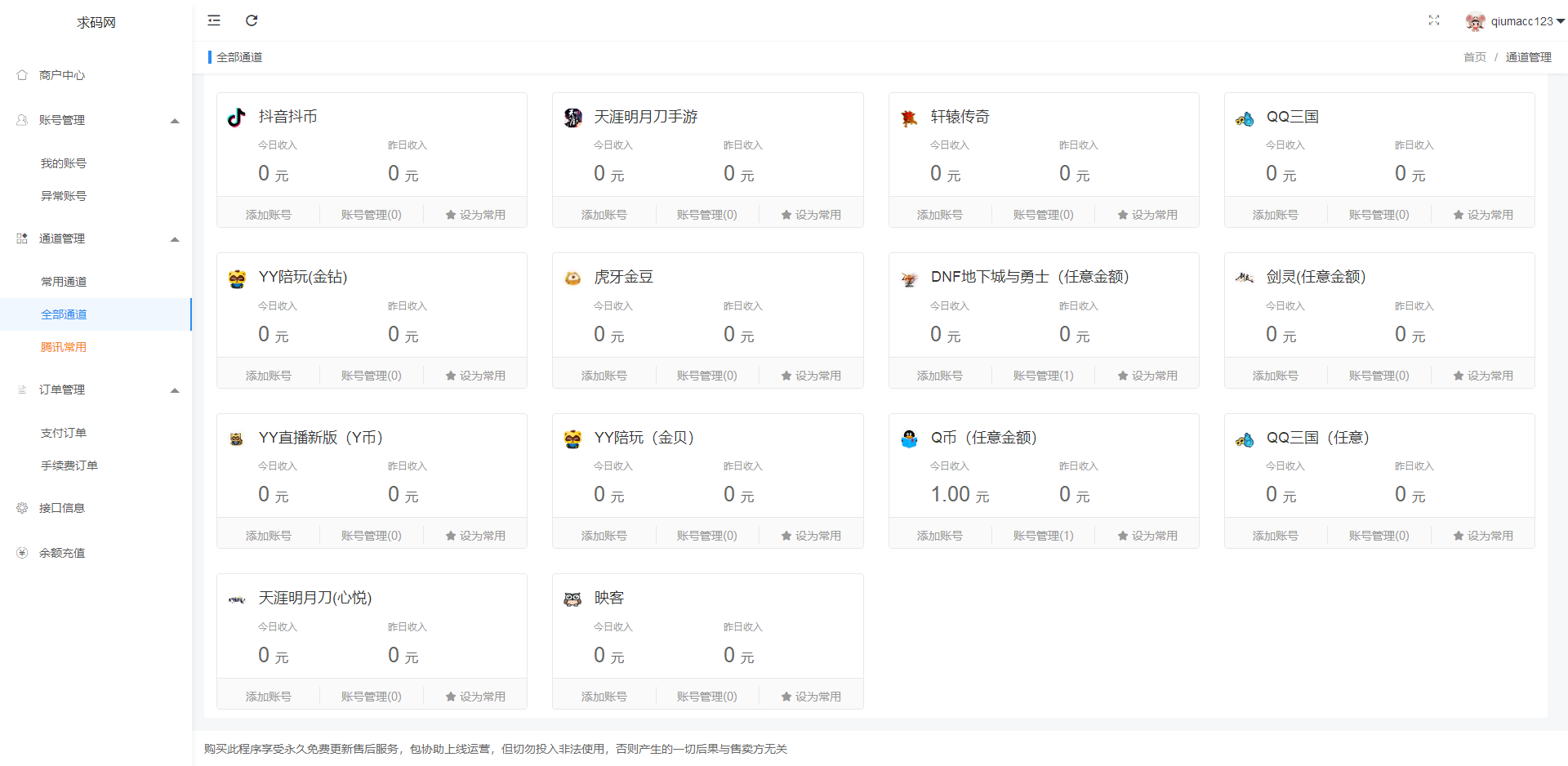Click 账号管理(0) for YY陪玩（金贝）
1568x766 pixels.
click(x=707, y=536)
